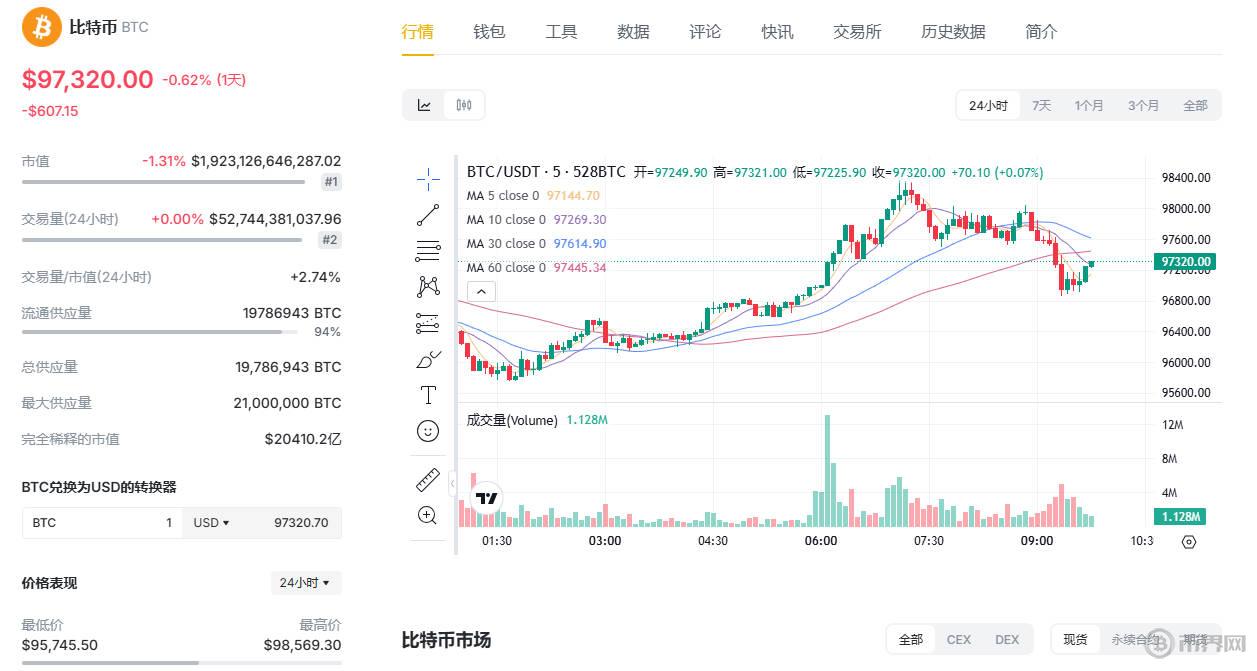Switch chart to candlestick view
This screenshot has width=1257, height=671.
[461, 104]
